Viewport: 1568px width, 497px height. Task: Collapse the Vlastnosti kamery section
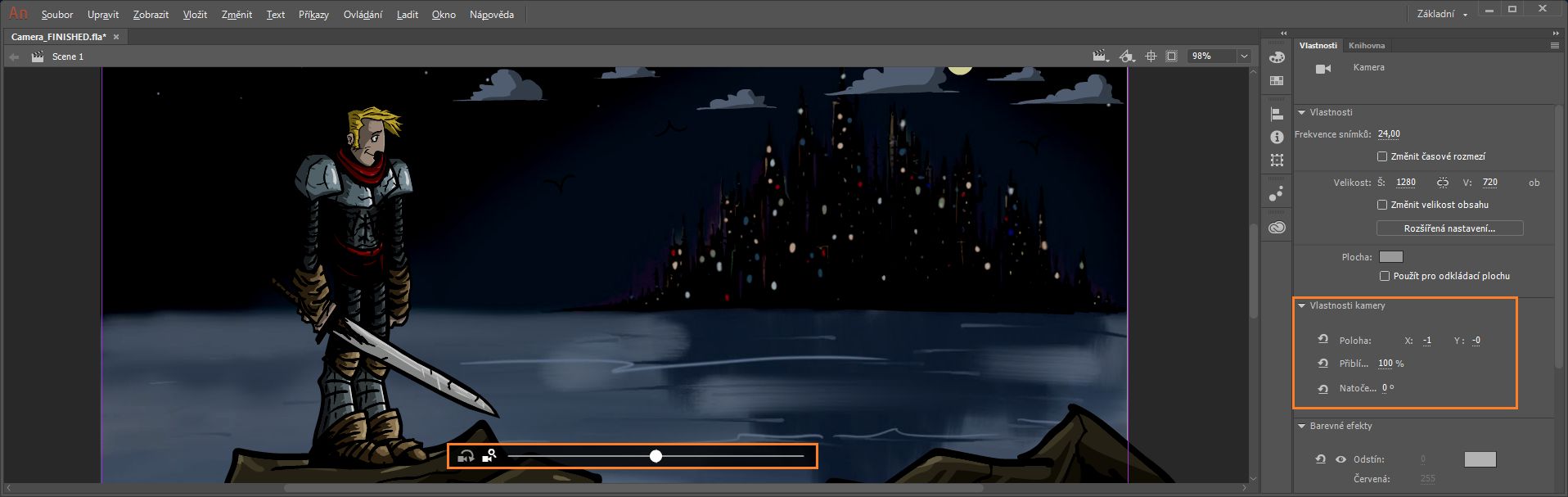[1301, 305]
